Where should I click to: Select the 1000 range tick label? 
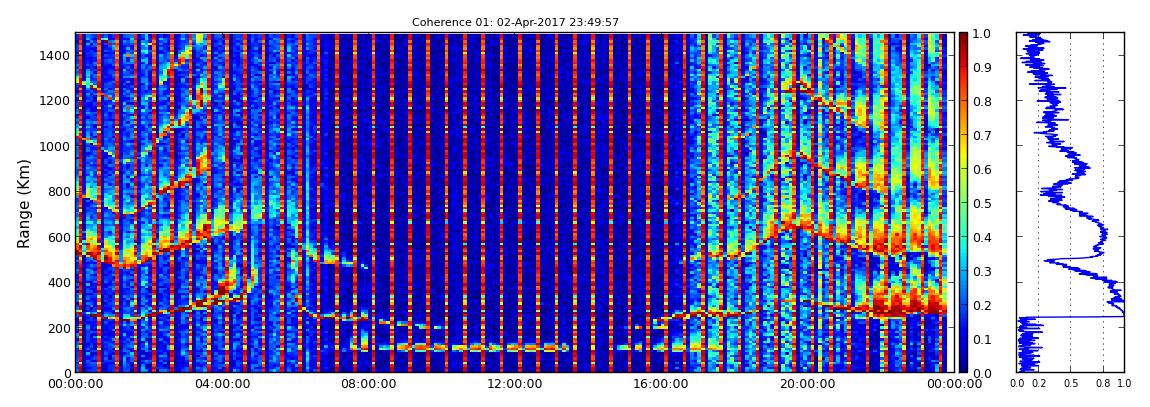(x=55, y=146)
